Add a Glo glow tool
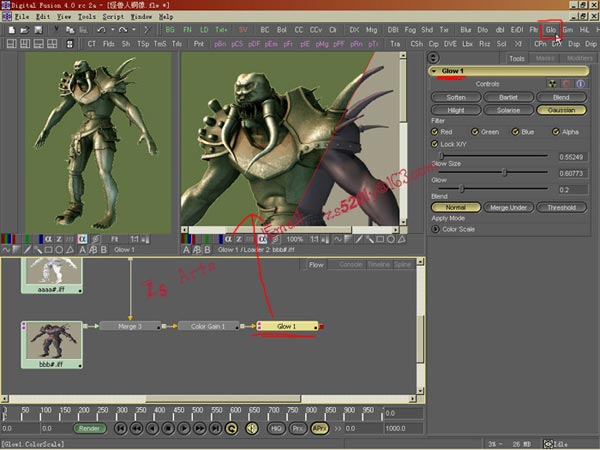The height and width of the screenshot is (450, 600). [550, 30]
